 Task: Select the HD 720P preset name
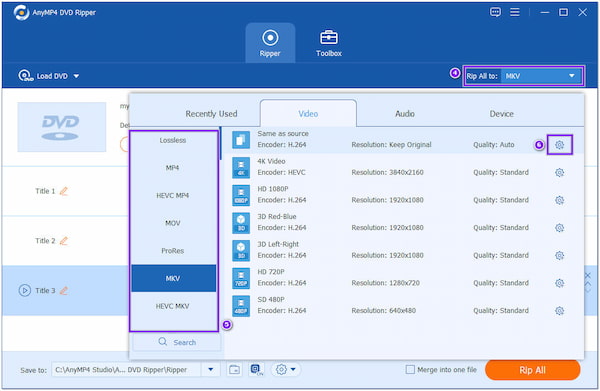(271, 272)
